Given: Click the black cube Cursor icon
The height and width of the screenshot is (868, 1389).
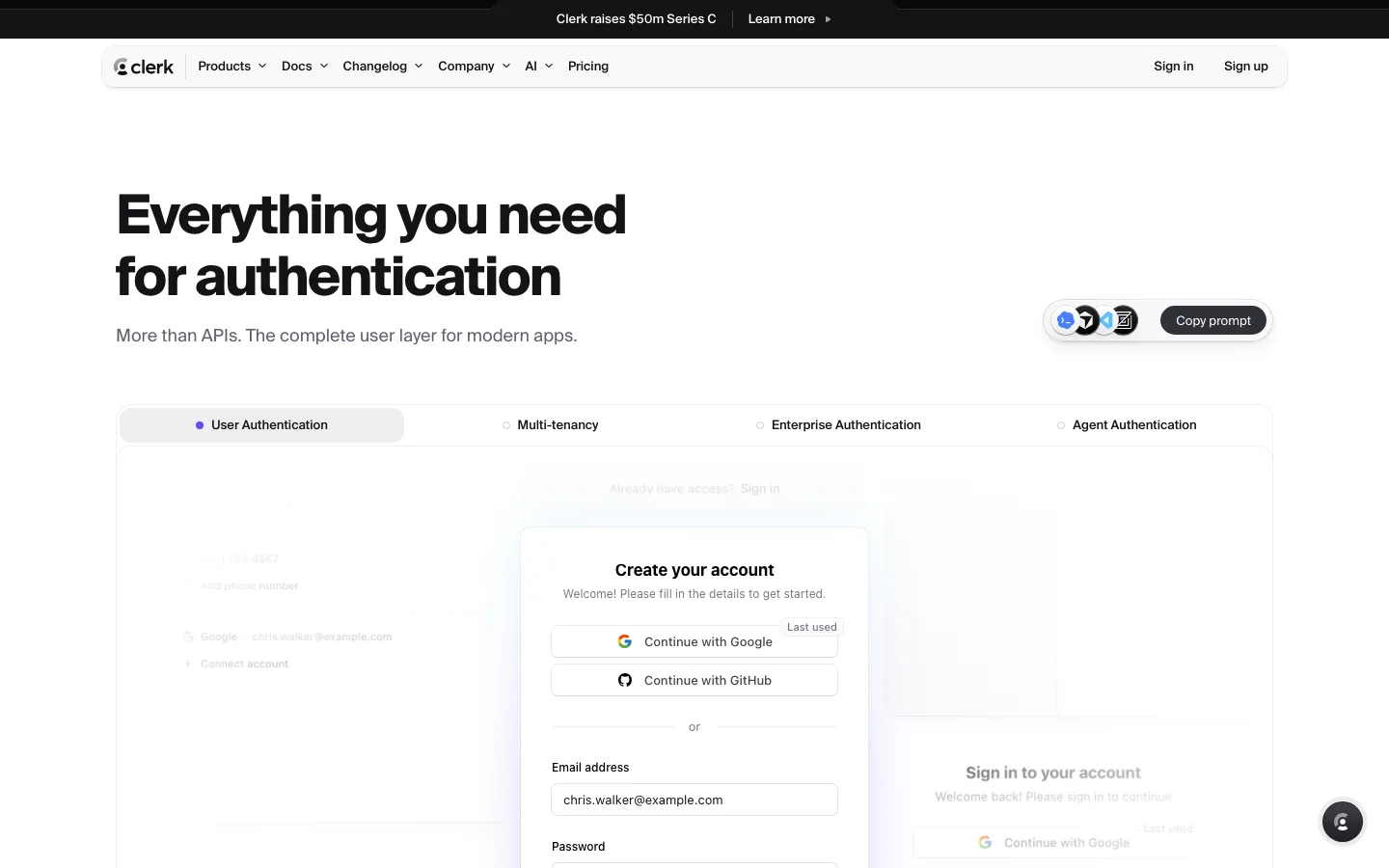Looking at the screenshot, I should pos(1085,320).
